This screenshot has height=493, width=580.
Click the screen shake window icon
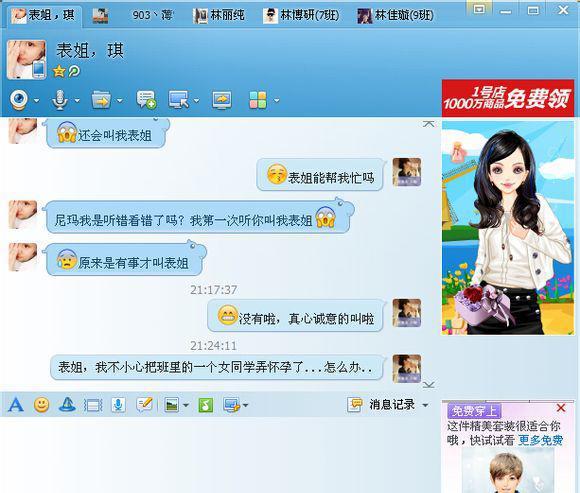click(x=93, y=405)
